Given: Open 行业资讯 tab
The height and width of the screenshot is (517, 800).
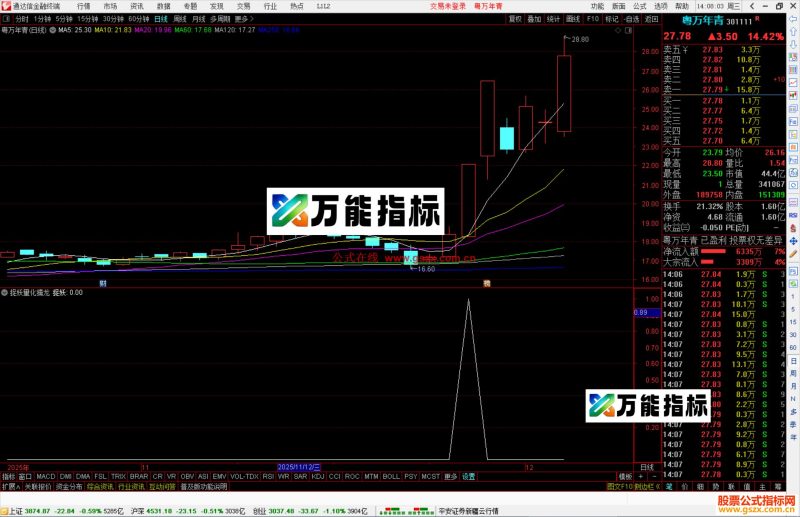Looking at the screenshot, I should point(131,486).
